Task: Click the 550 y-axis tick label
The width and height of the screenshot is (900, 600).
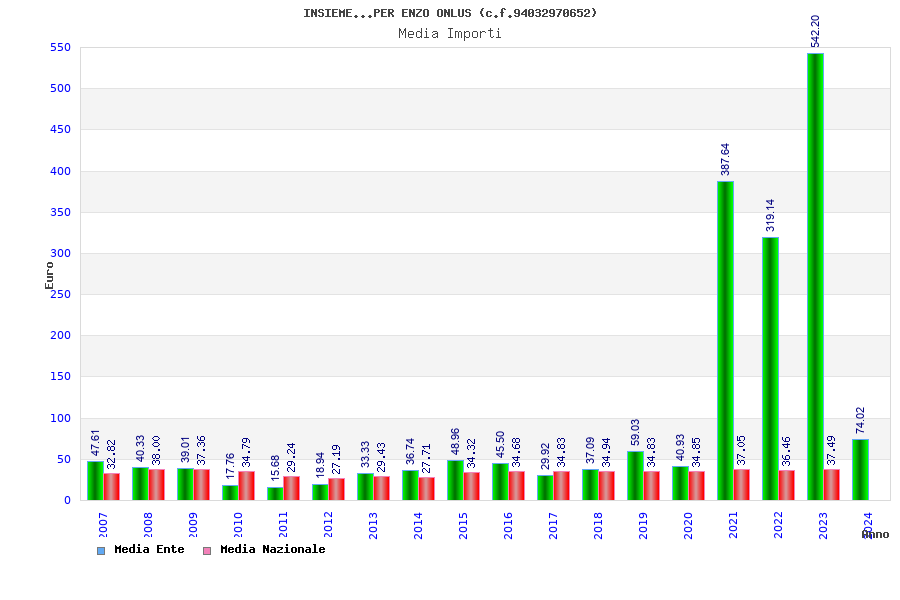Action: 60,47
